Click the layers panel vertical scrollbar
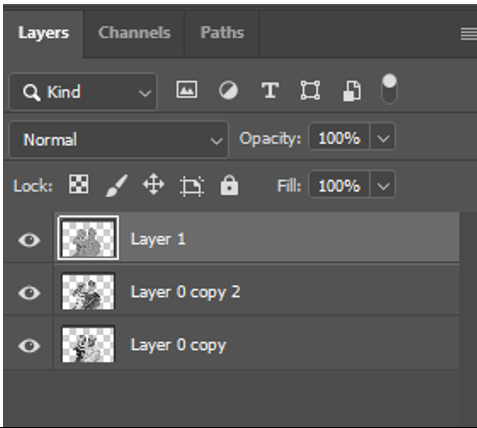 tap(468, 319)
